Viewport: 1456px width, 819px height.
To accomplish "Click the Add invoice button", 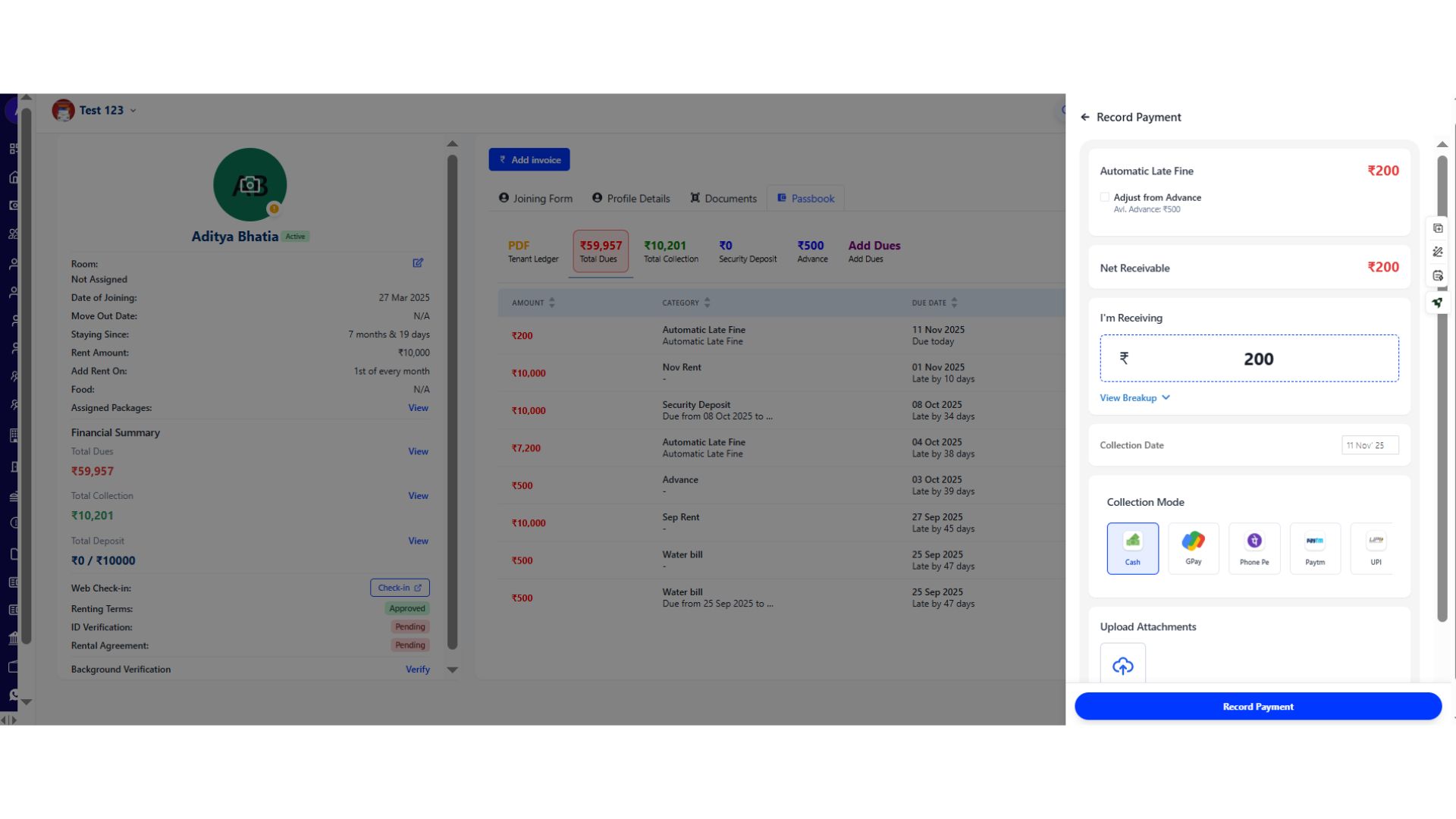I will pyautogui.click(x=529, y=159).
